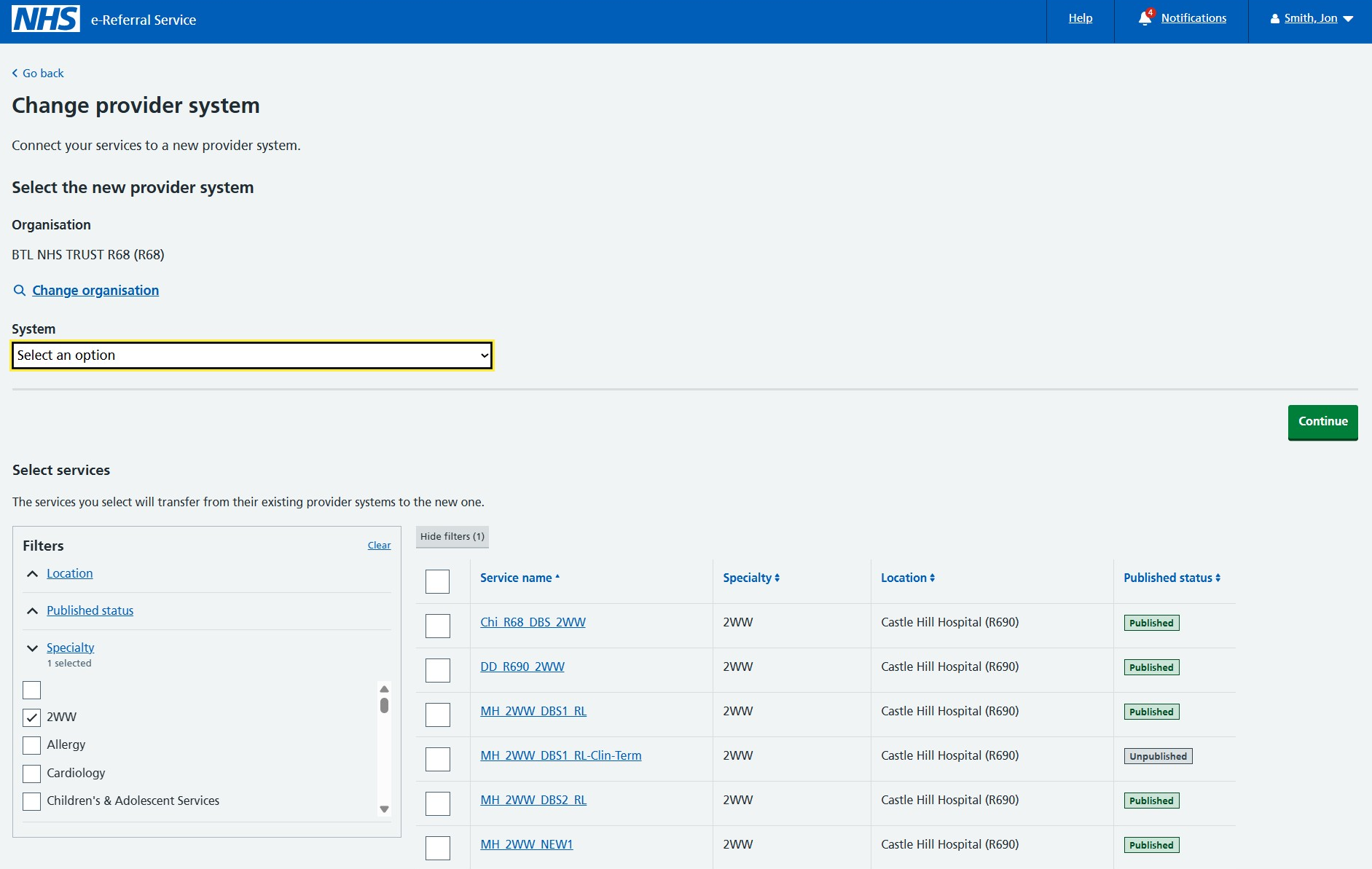Sort by Specialty column arrows
Image resolution: width=1372 pixels, height=869 pixels.
click(x=777, y=578)
